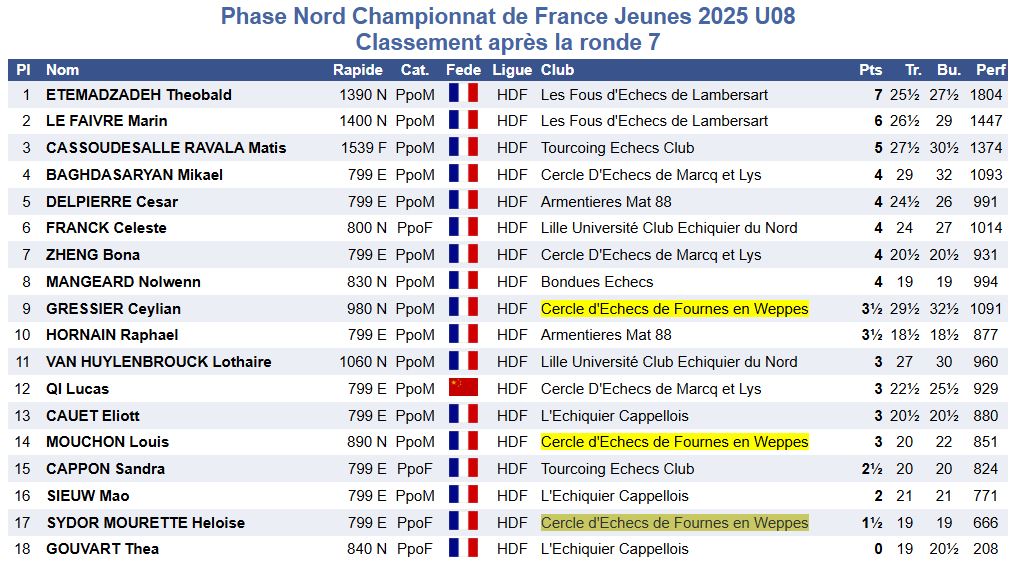Image resolution: width=1009 pixels, height=565 pixels.
Task: Click the Perf column header
Action: click(x=990, y=70)
